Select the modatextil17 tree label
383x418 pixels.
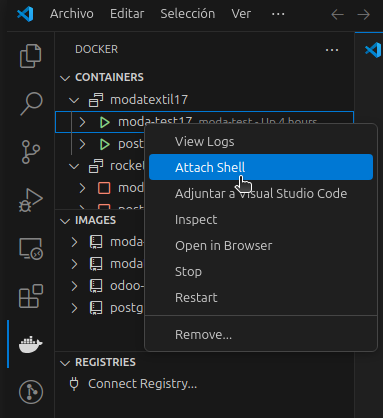tap(149, 100)
